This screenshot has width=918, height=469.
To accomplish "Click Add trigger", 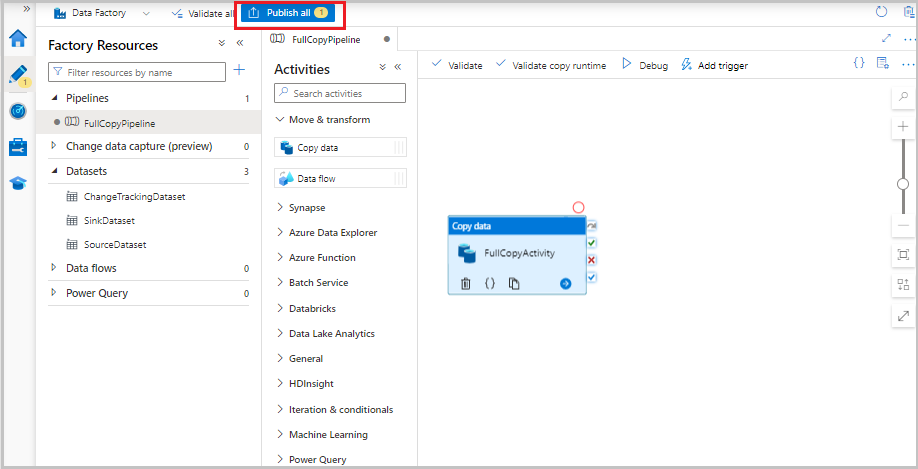I will click(x=714, y=66).
